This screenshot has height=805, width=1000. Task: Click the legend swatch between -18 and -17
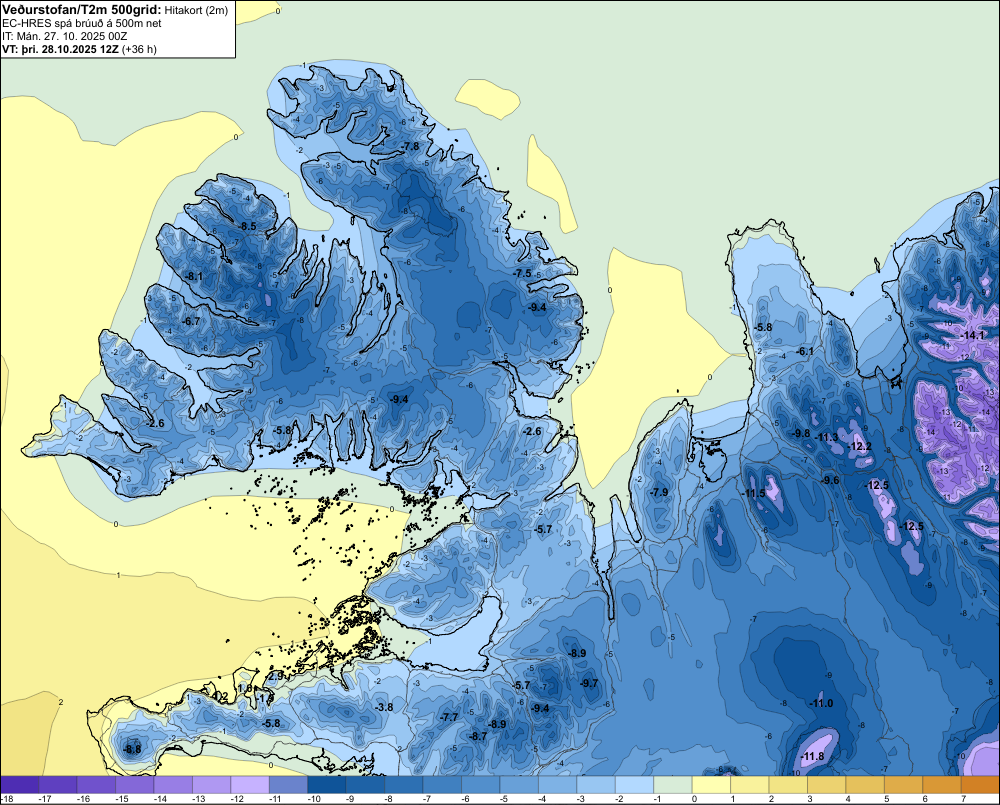tap(20, 785)
